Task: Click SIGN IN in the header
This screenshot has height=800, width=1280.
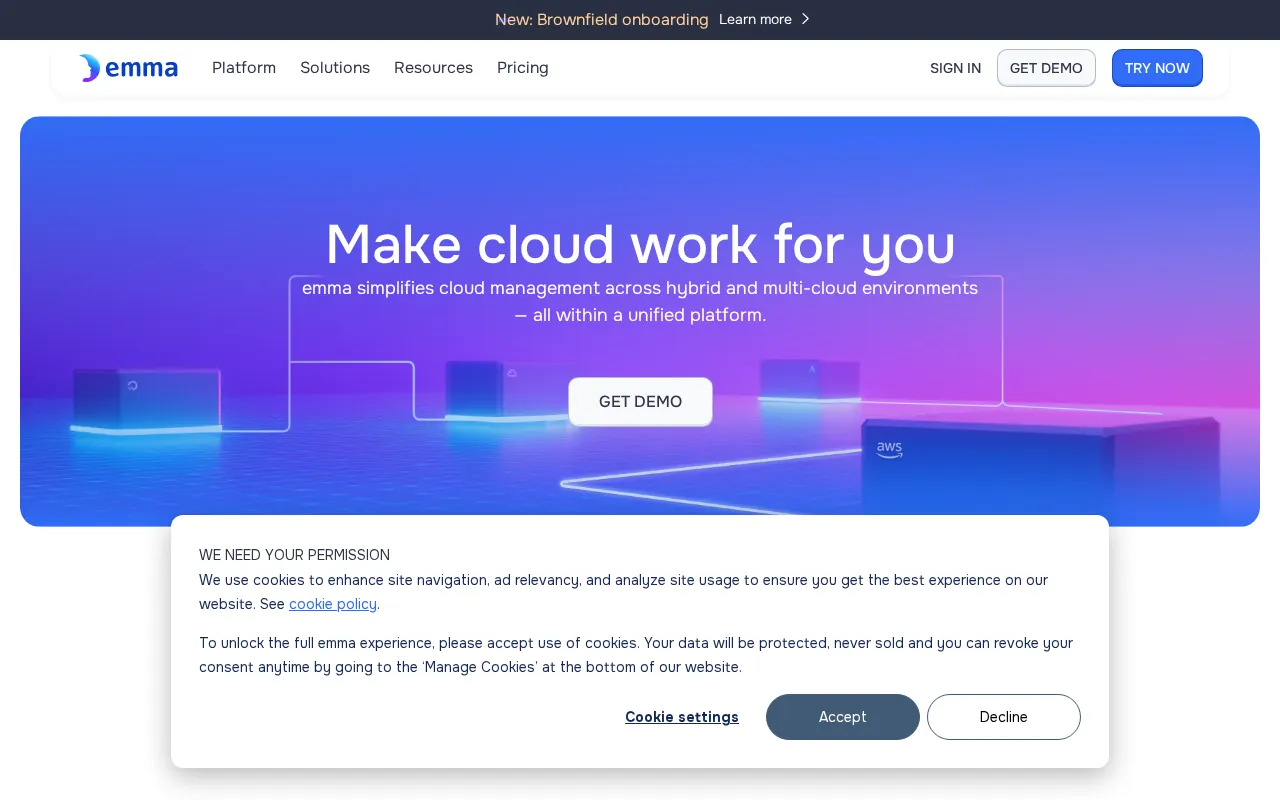Action: tap(955, 68)
